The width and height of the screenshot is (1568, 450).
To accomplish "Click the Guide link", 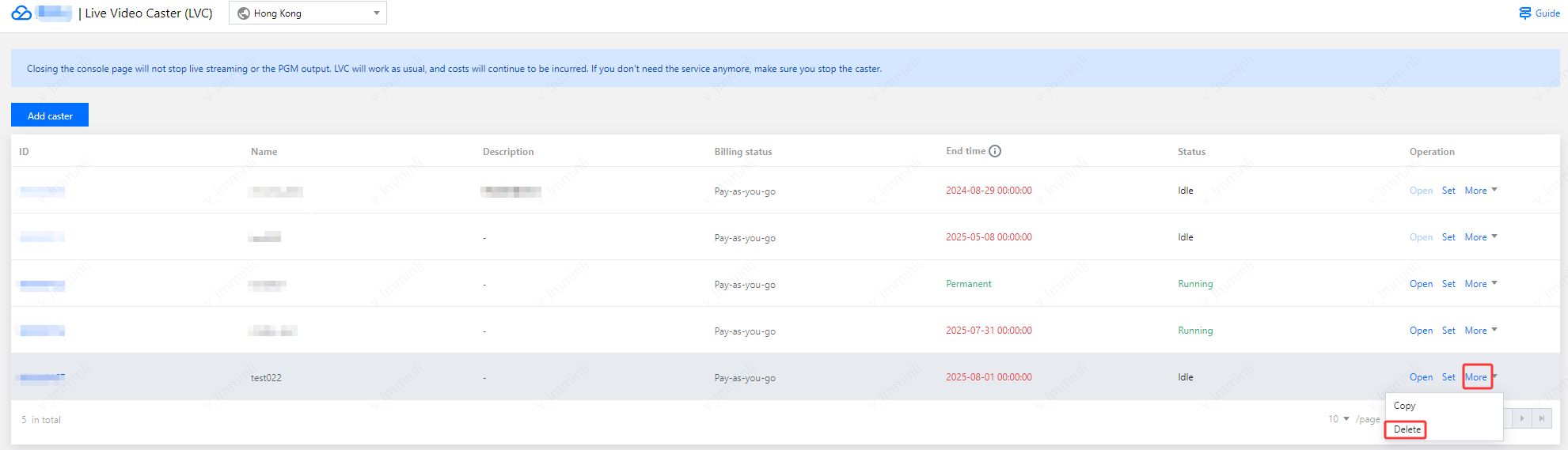I will pyautogui.click(x=1547, y=13).
